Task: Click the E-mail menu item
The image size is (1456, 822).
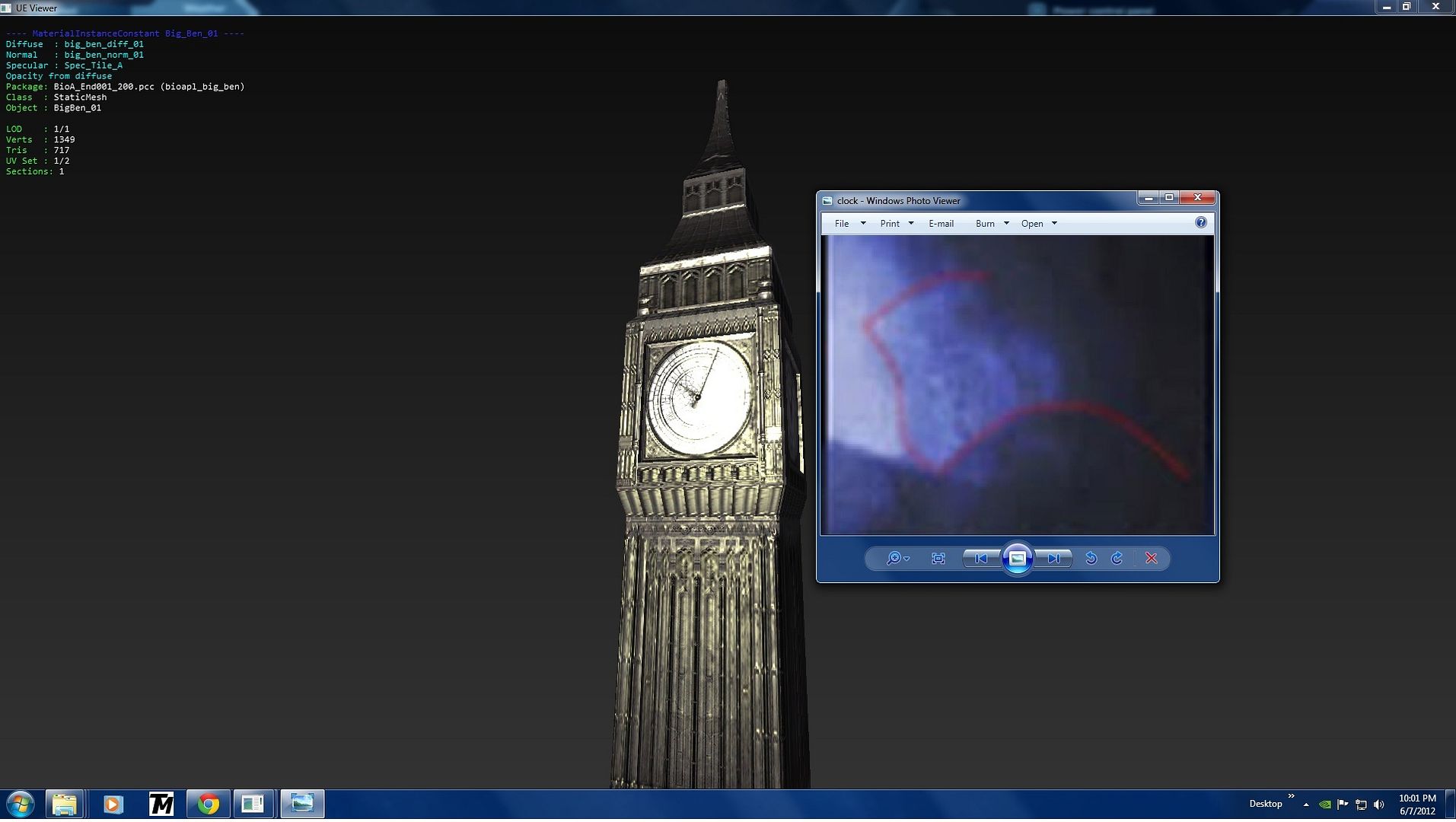Action: (941, 224)
